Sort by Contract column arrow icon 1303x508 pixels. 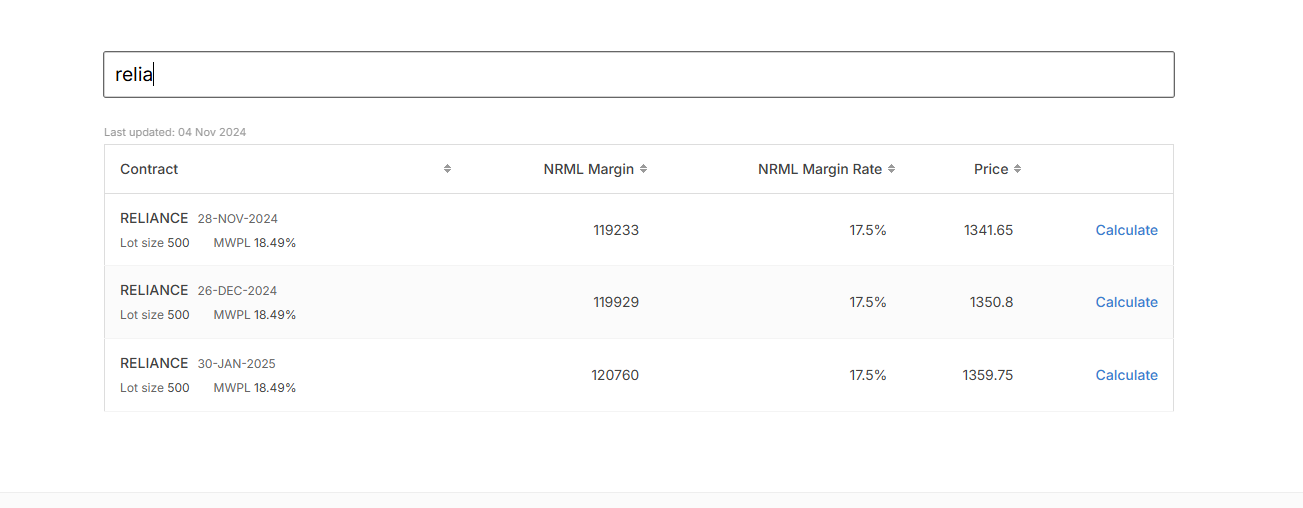point(447,169)
